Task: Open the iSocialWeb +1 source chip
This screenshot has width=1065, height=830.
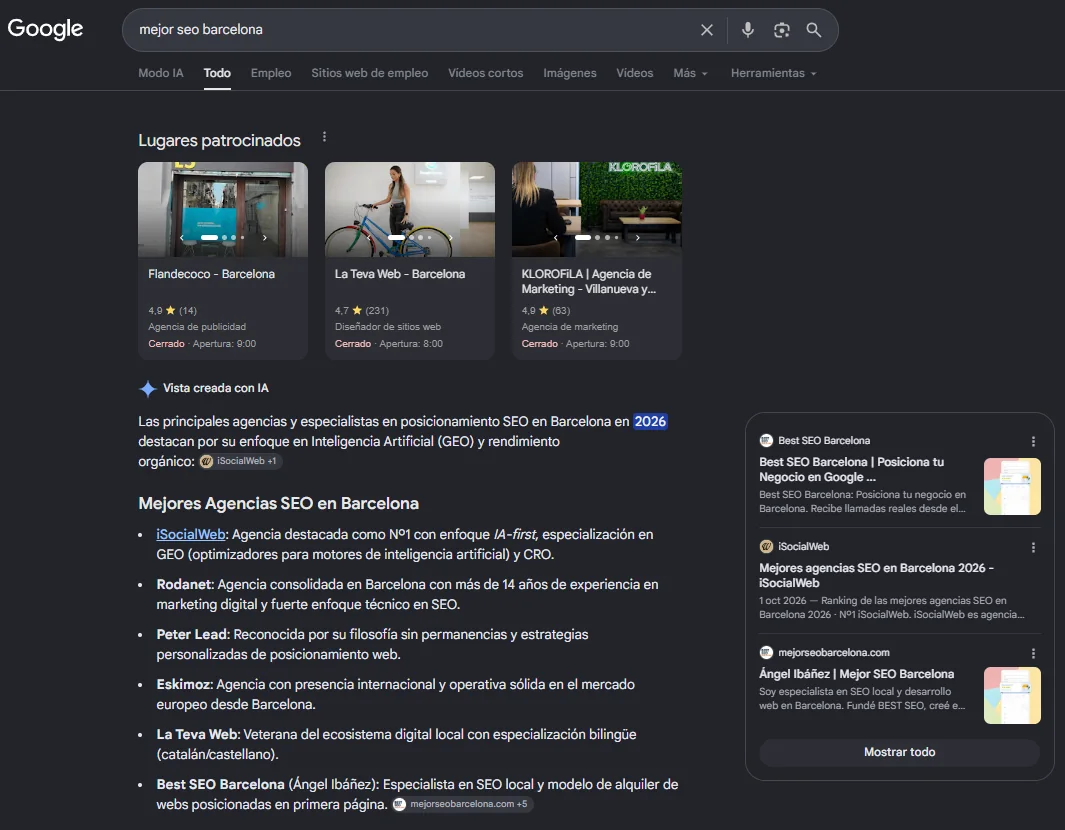Action: point(240,461)
